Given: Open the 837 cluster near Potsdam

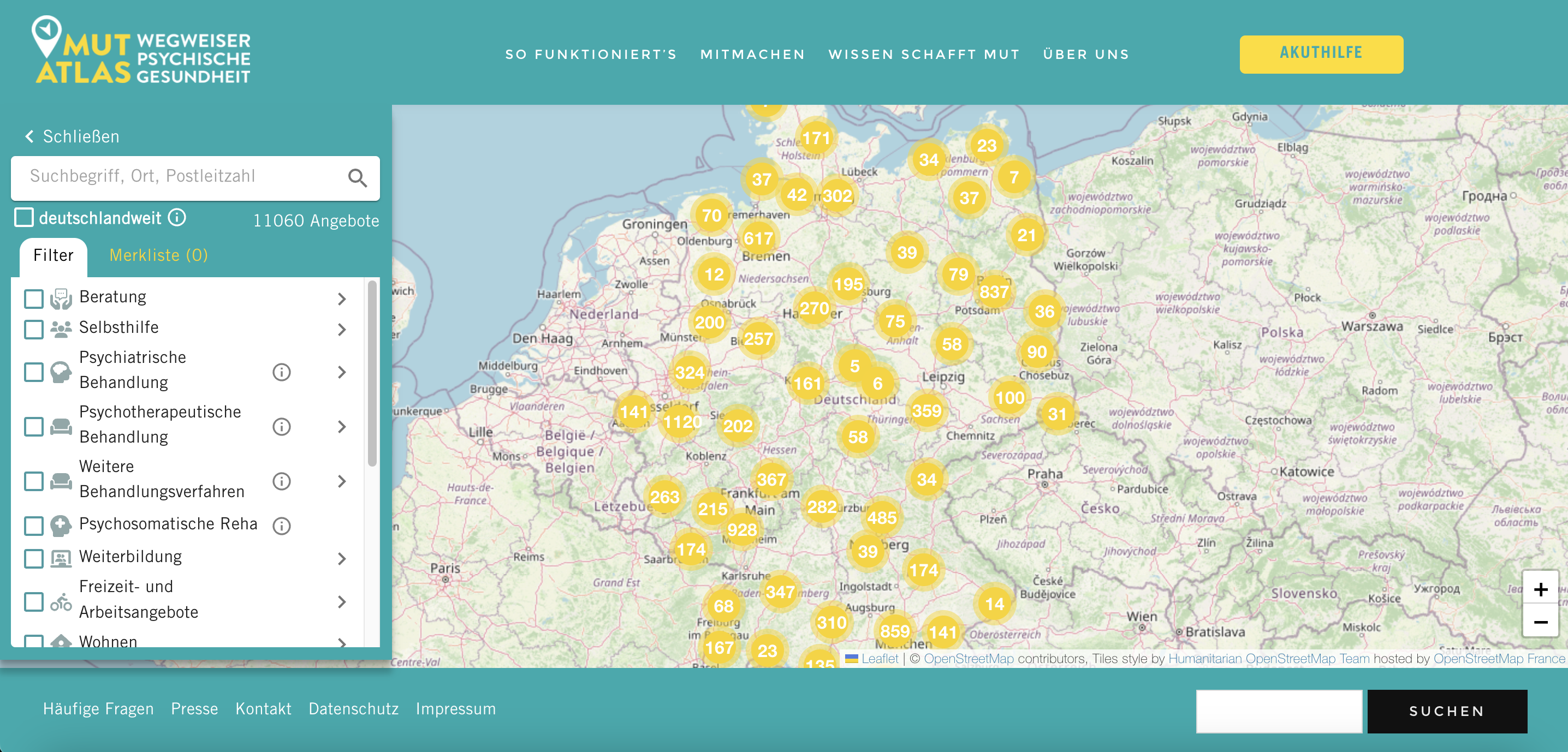Looking at the screenshot, I should [994, 291].
